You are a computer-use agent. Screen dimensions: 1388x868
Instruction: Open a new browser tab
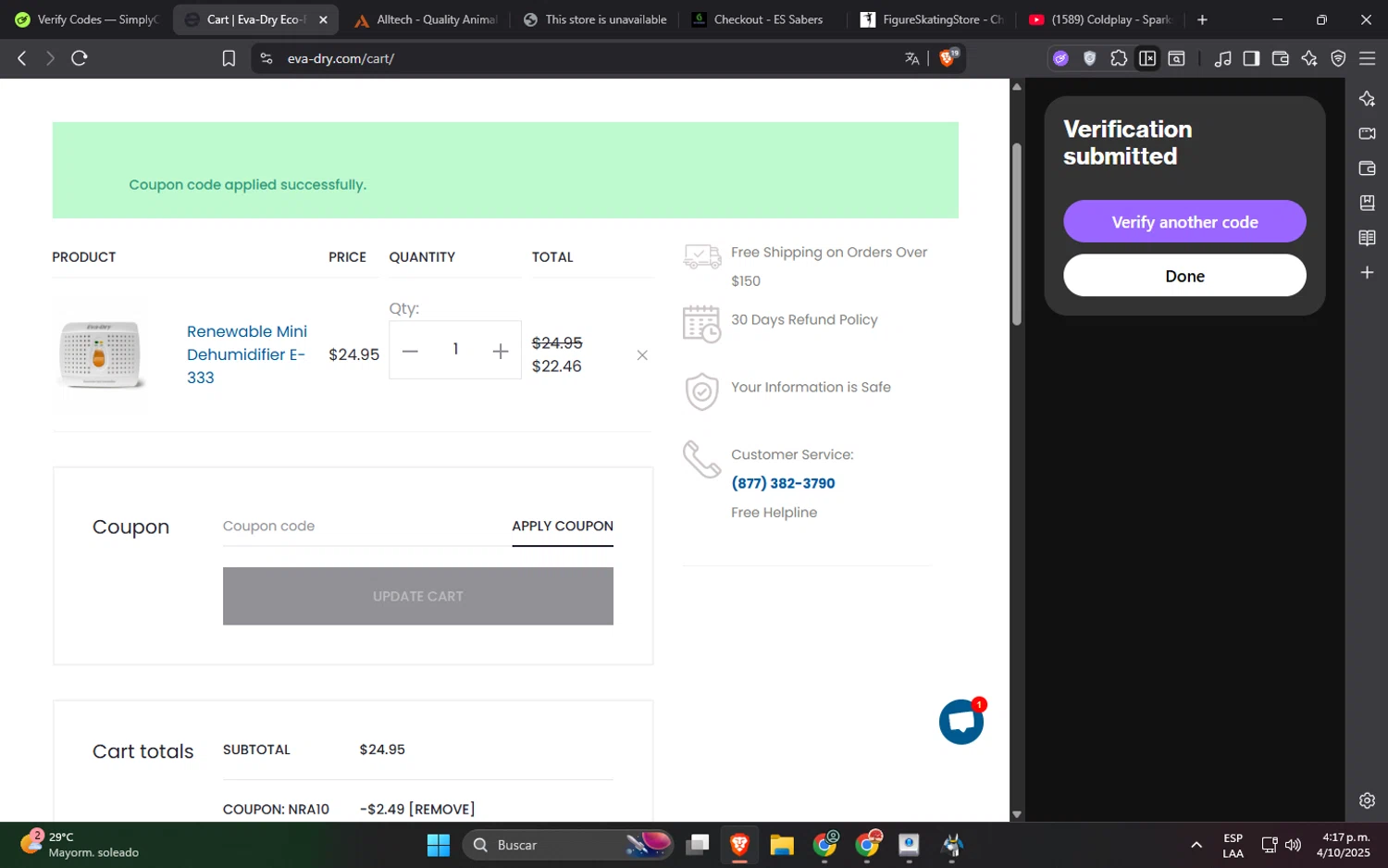1202,19
